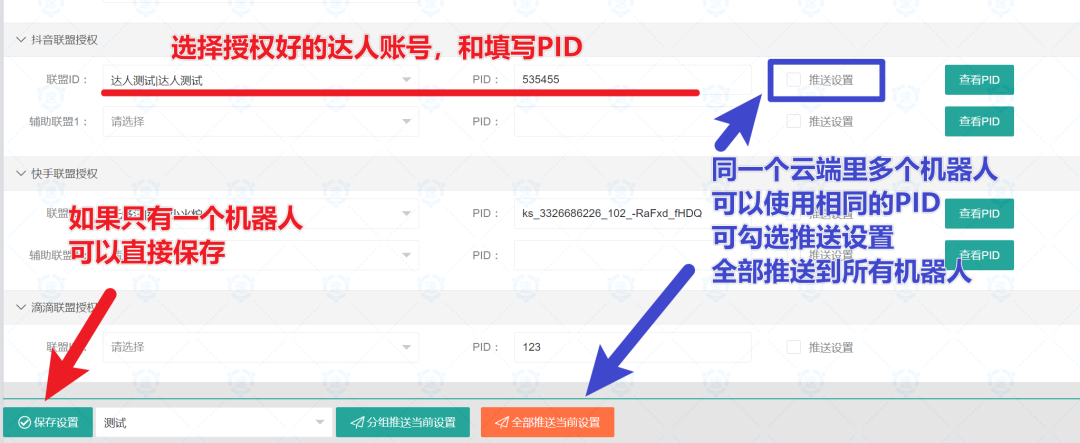Click the 保存设置 button
Image resolution: width=1080 pixels, height=443 pixels.
pos(48,422)
